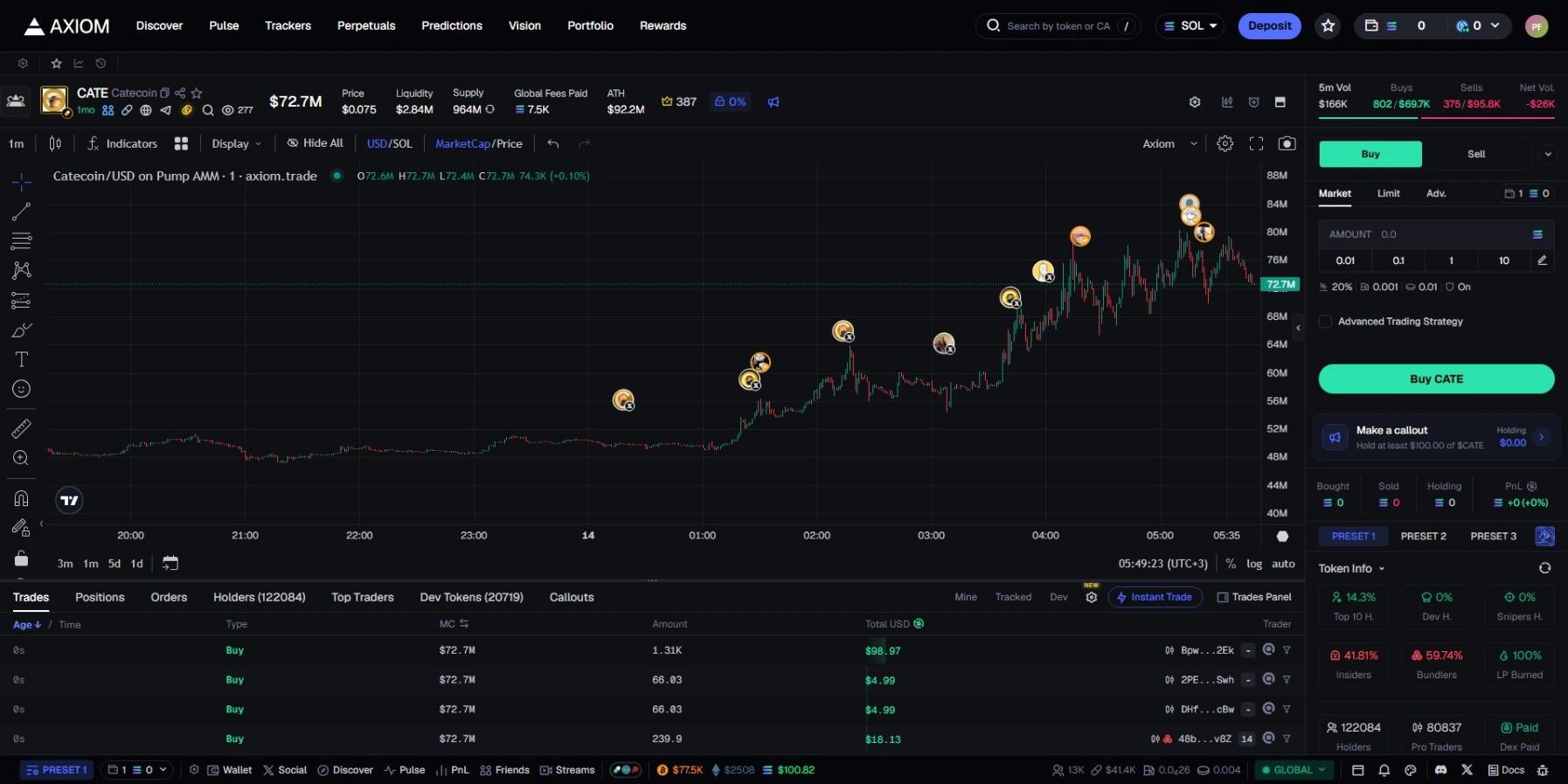Screen dimensions: 1568x784
Task: Share the CATE token
Action: point(180,93)
